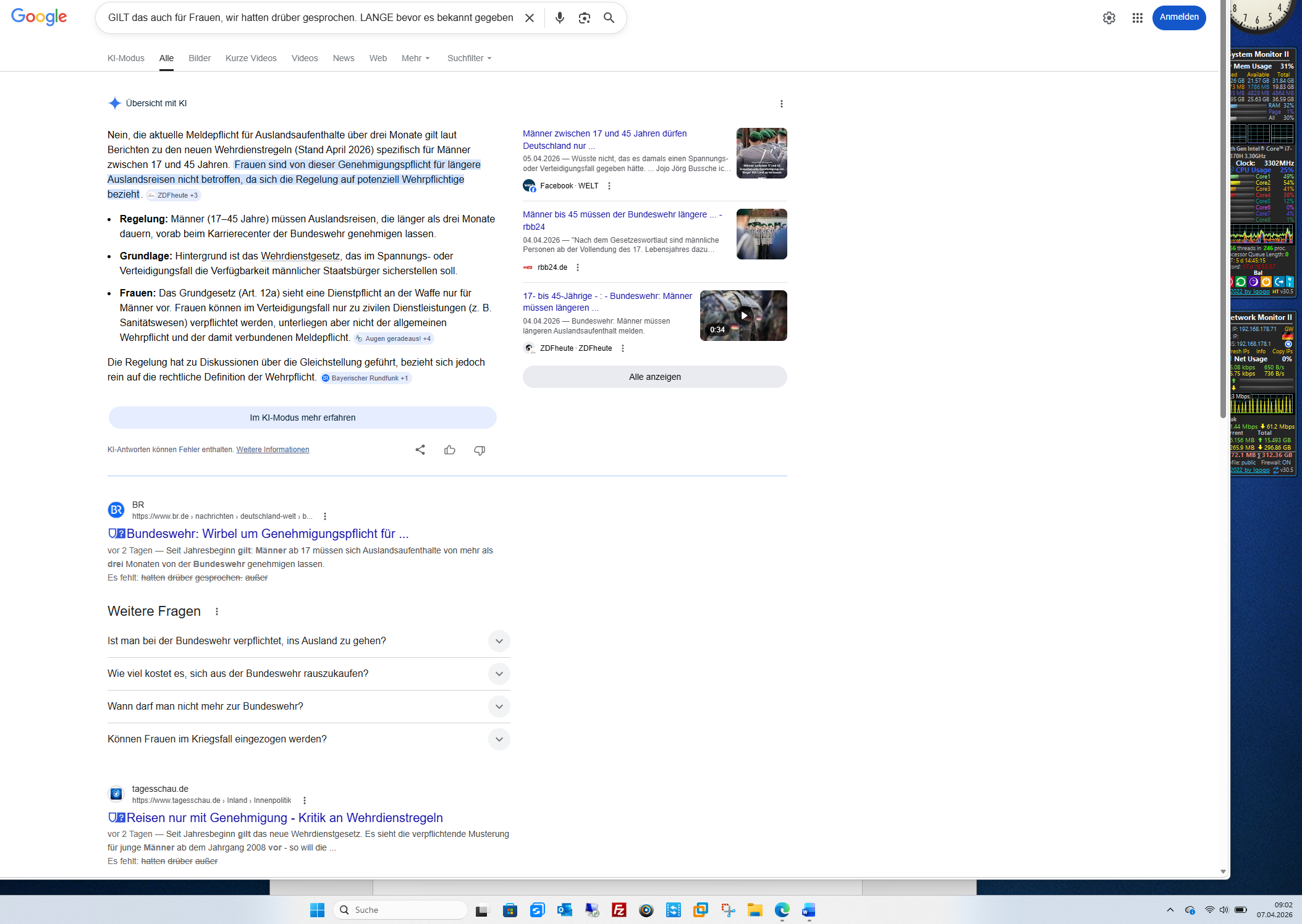1302x924 pixels.
Task: Click the page vertical scrollbar
Action: 1222,210
